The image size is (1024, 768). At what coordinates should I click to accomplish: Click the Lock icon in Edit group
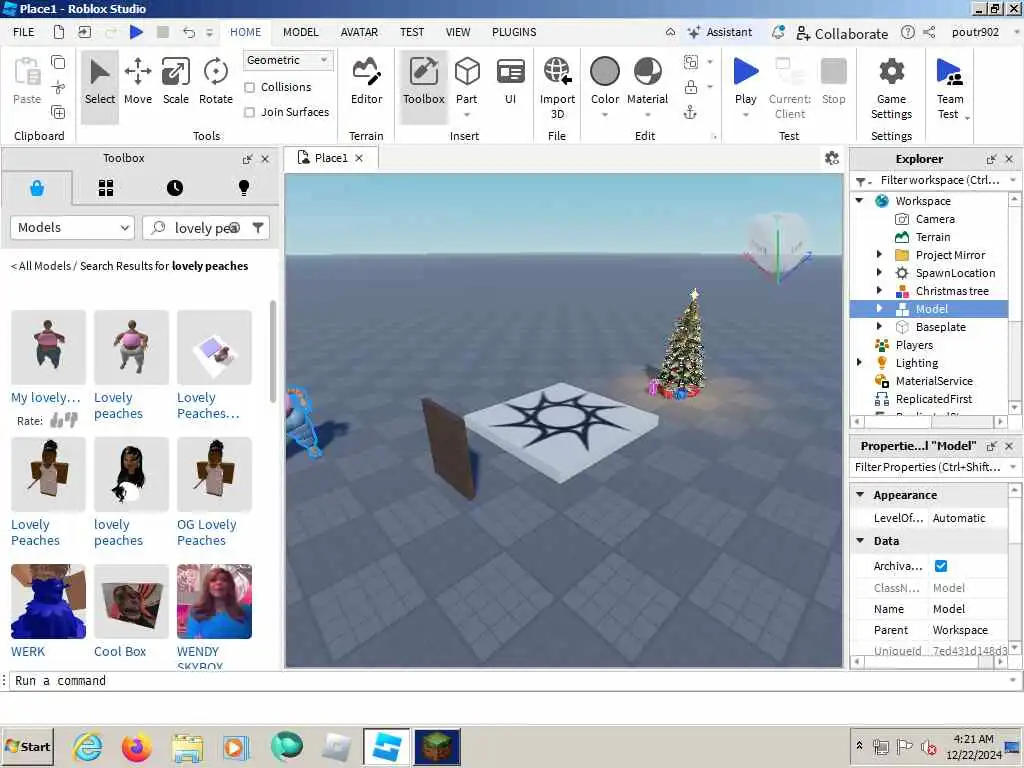pyautogui.click(x=690, y=87)
